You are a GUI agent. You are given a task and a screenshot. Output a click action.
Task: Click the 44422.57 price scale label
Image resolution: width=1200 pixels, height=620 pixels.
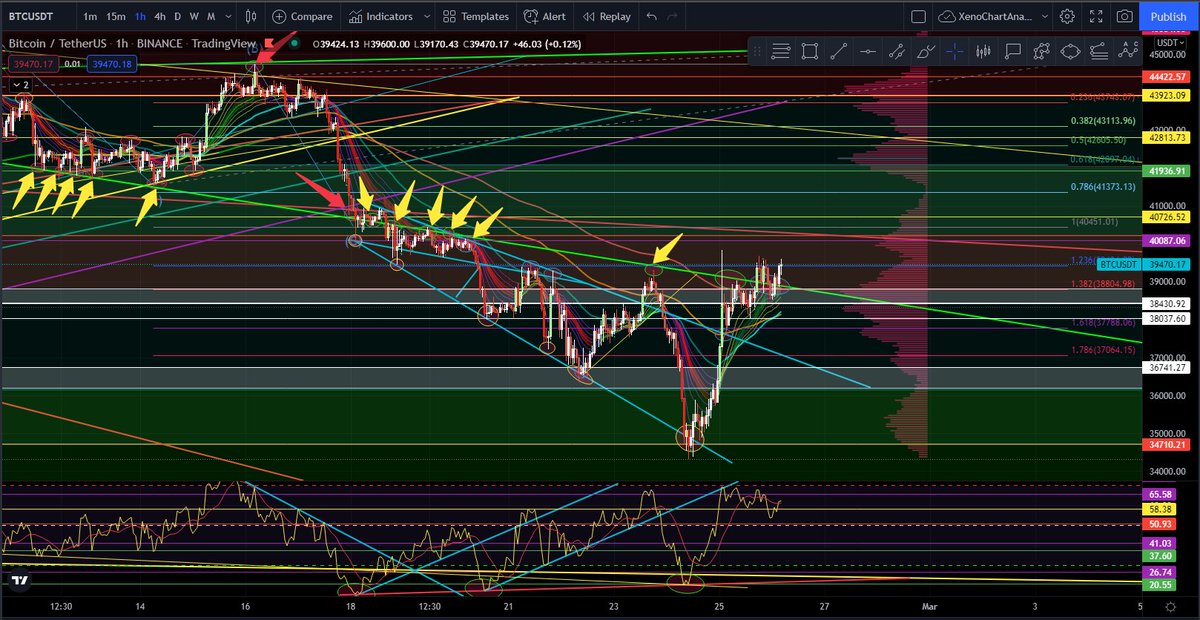coord(1167,77)
